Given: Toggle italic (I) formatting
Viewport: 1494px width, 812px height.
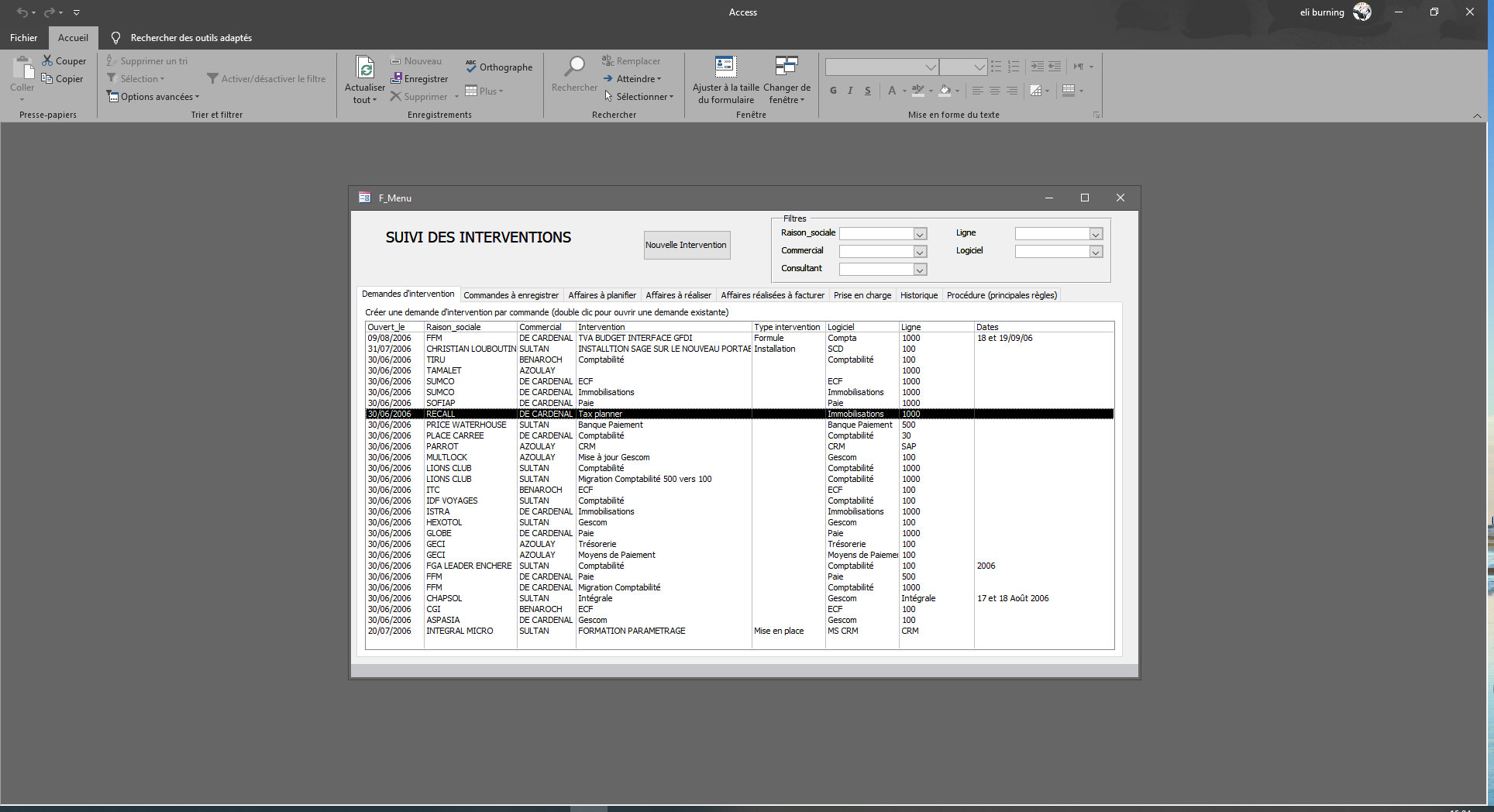Looking at the screenshot, I should (850, 91).
